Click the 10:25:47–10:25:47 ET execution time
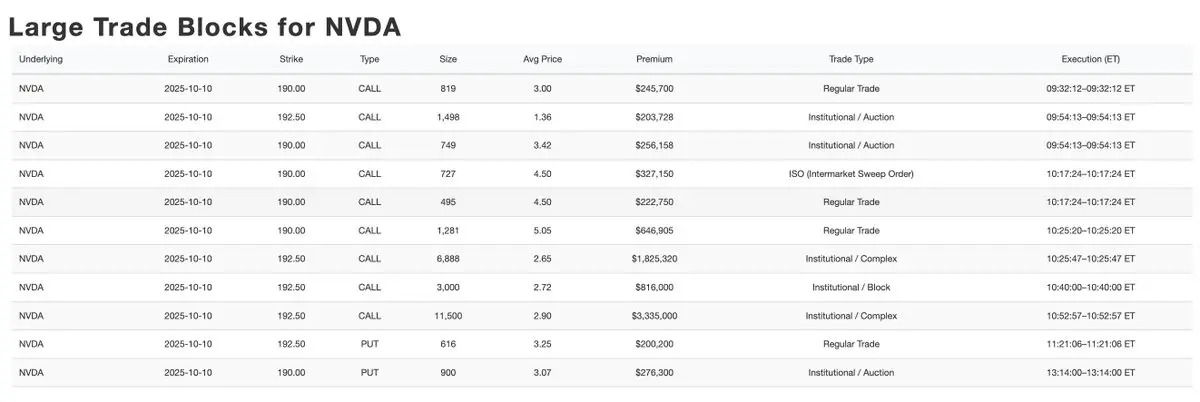1200x402 pixels. (x=1091, y=258)
